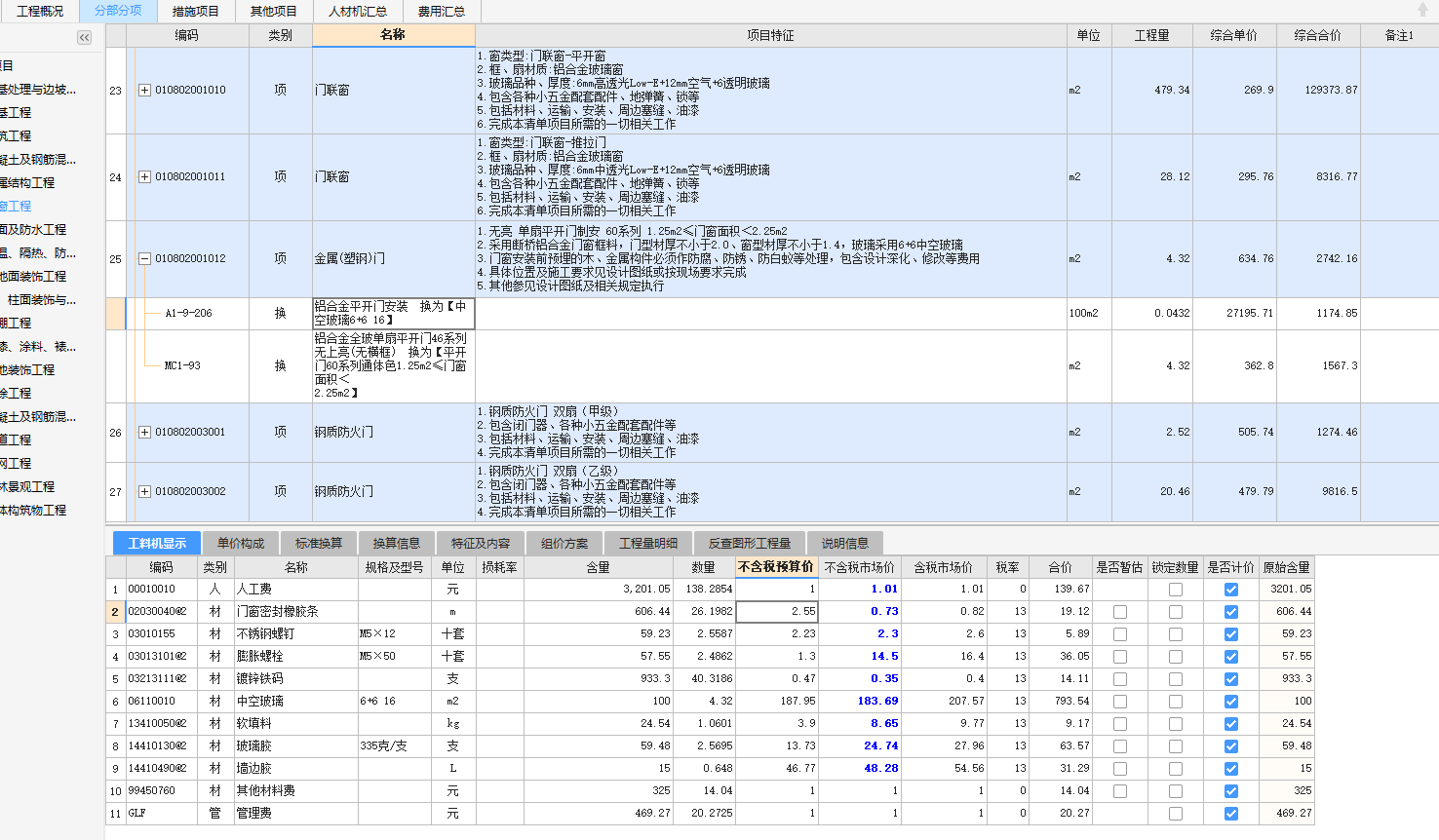Expand row 010802003002 钢质防火门

pos(144,492)
